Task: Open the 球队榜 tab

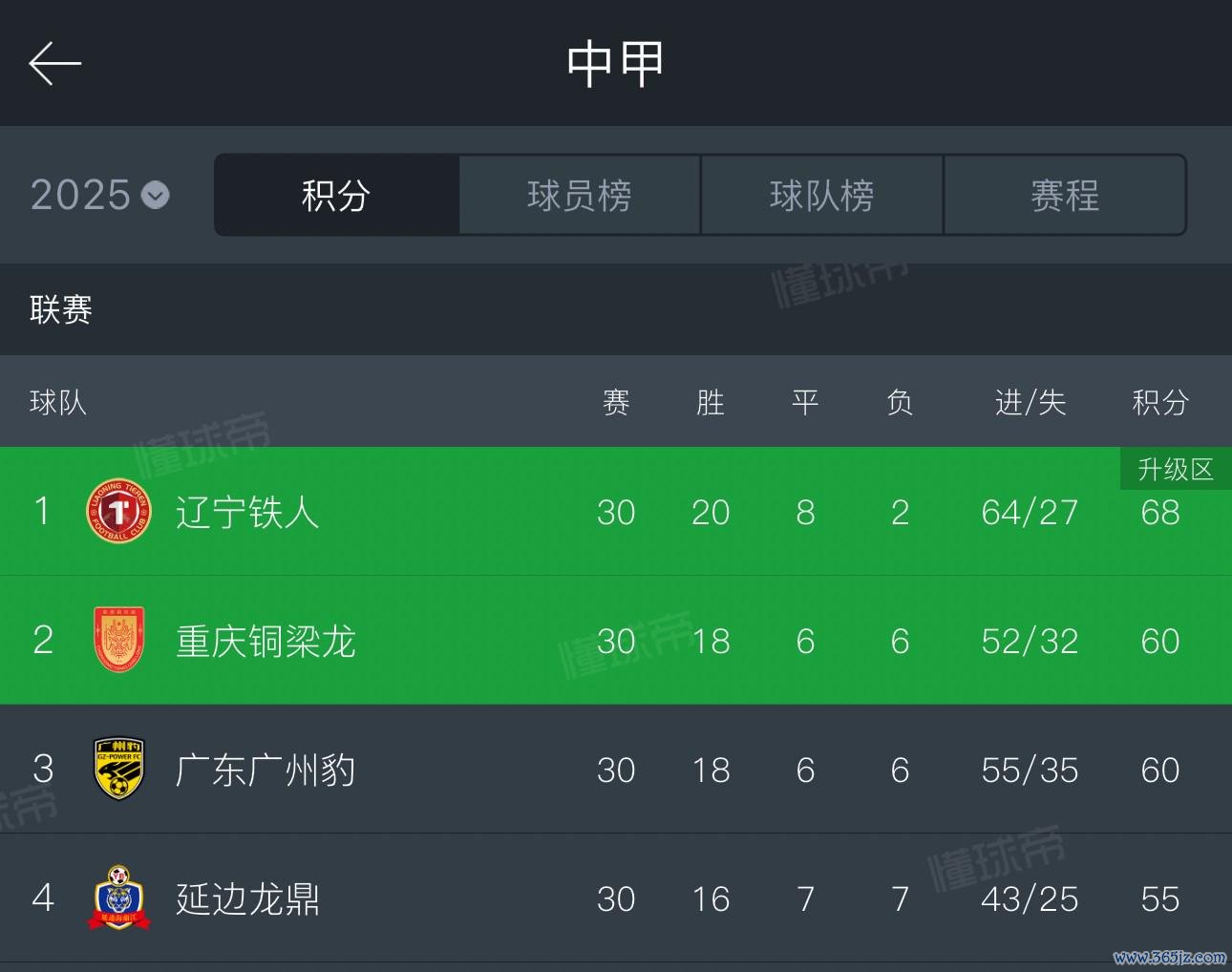Action: click(822, 196)
